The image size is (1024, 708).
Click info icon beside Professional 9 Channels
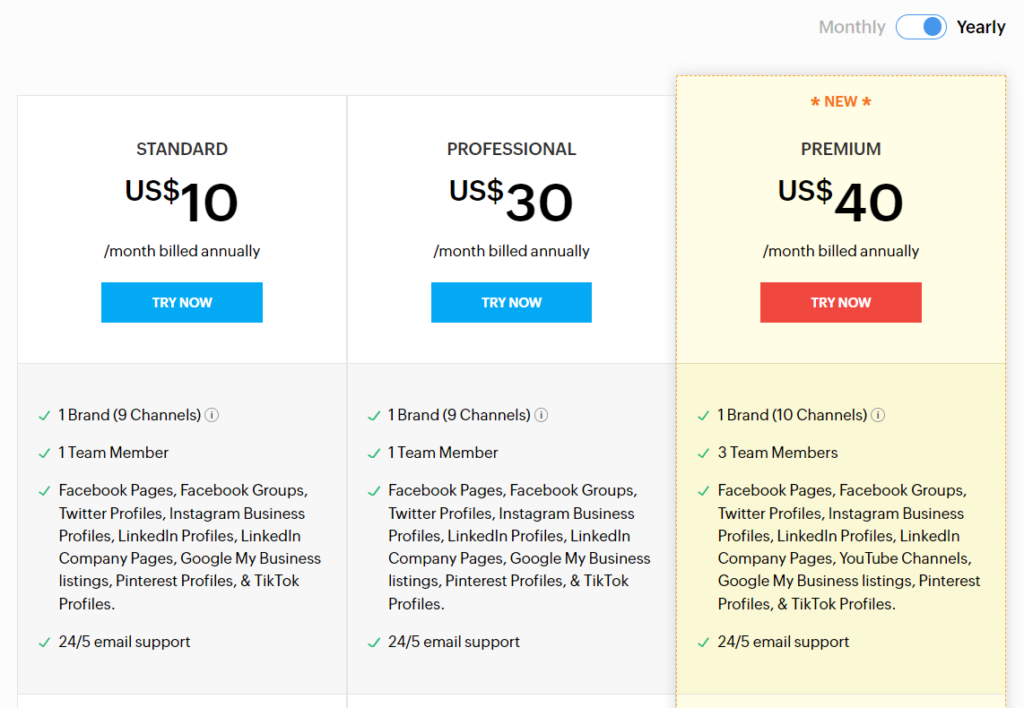point(541,415)
